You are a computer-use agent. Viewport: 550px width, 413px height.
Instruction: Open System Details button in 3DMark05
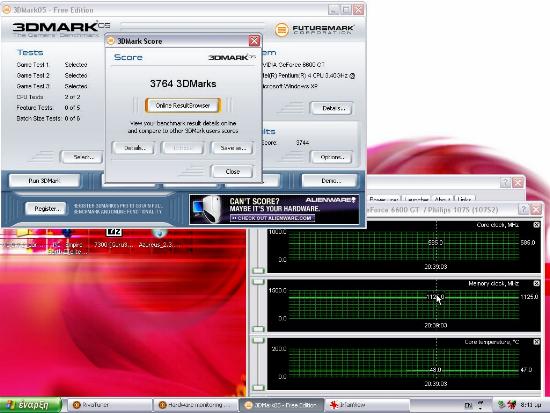331,108
